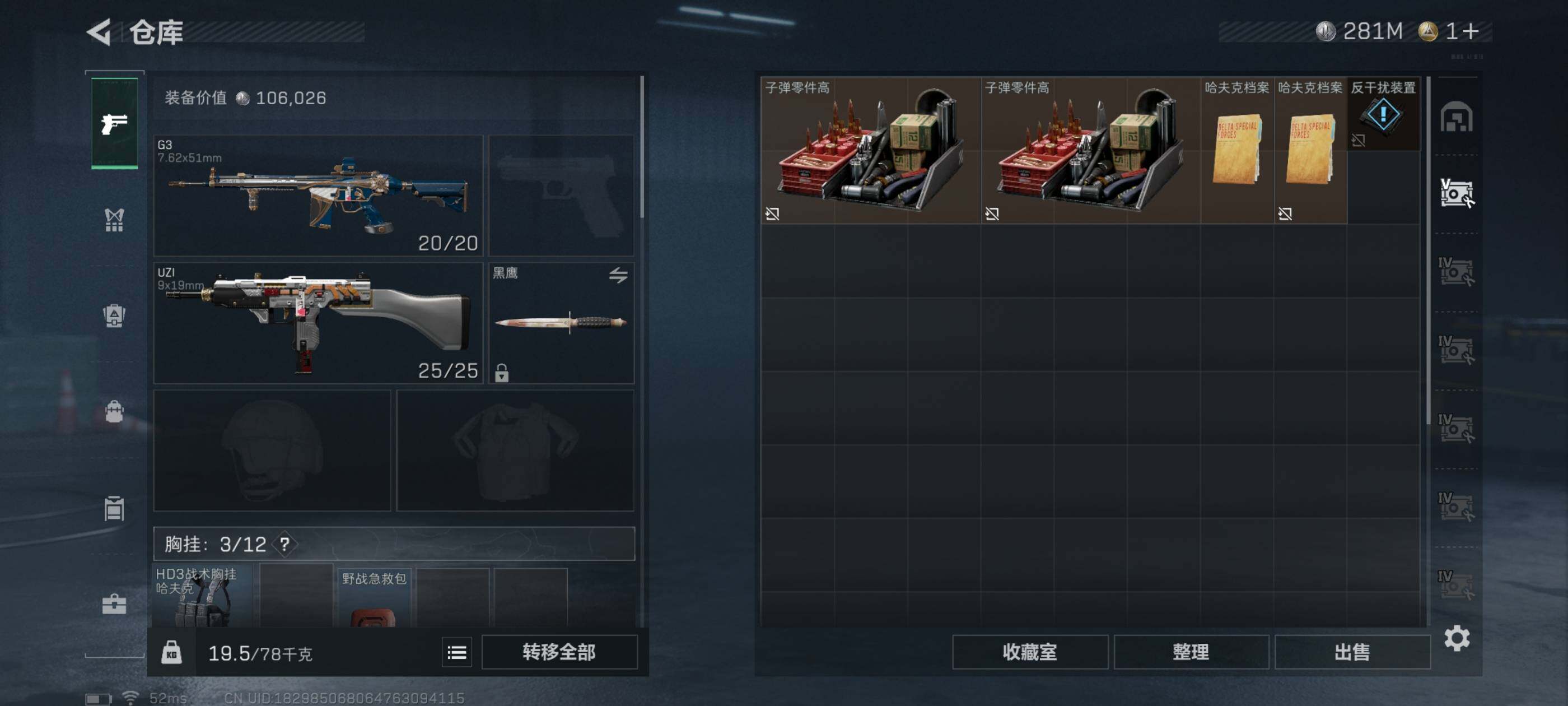Click the 出售 button

coord(1352,652)
